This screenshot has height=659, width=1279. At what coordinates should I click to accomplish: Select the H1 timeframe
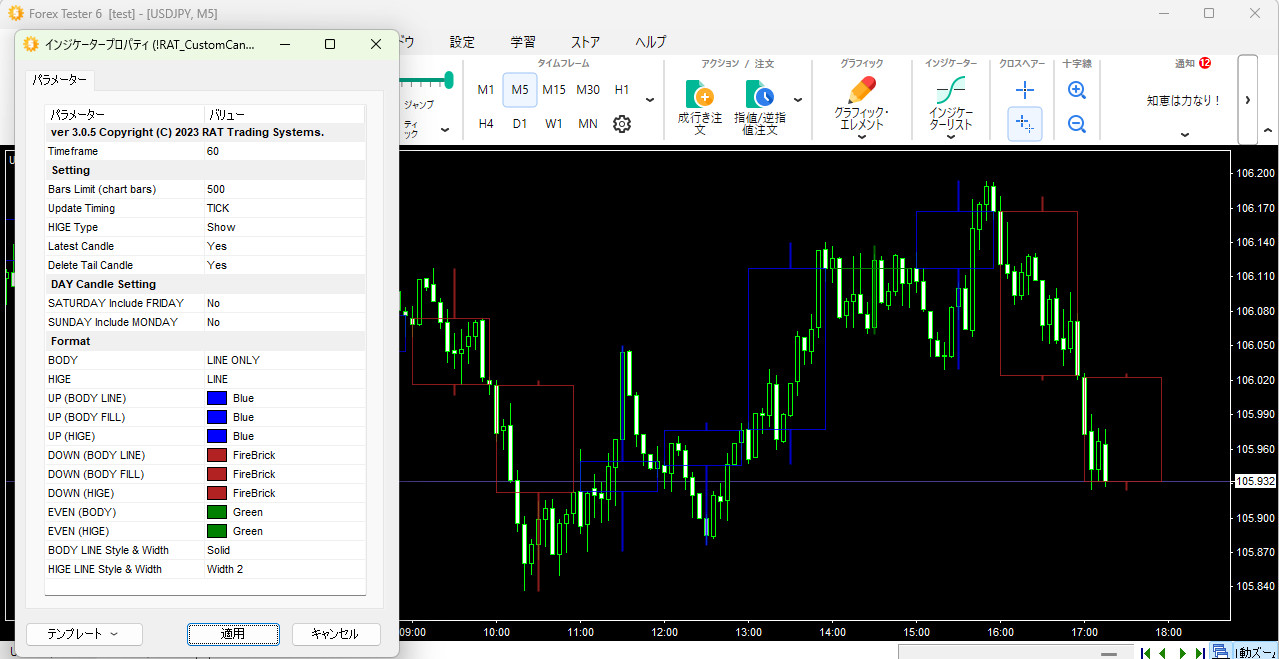click(x=622, y=90)
